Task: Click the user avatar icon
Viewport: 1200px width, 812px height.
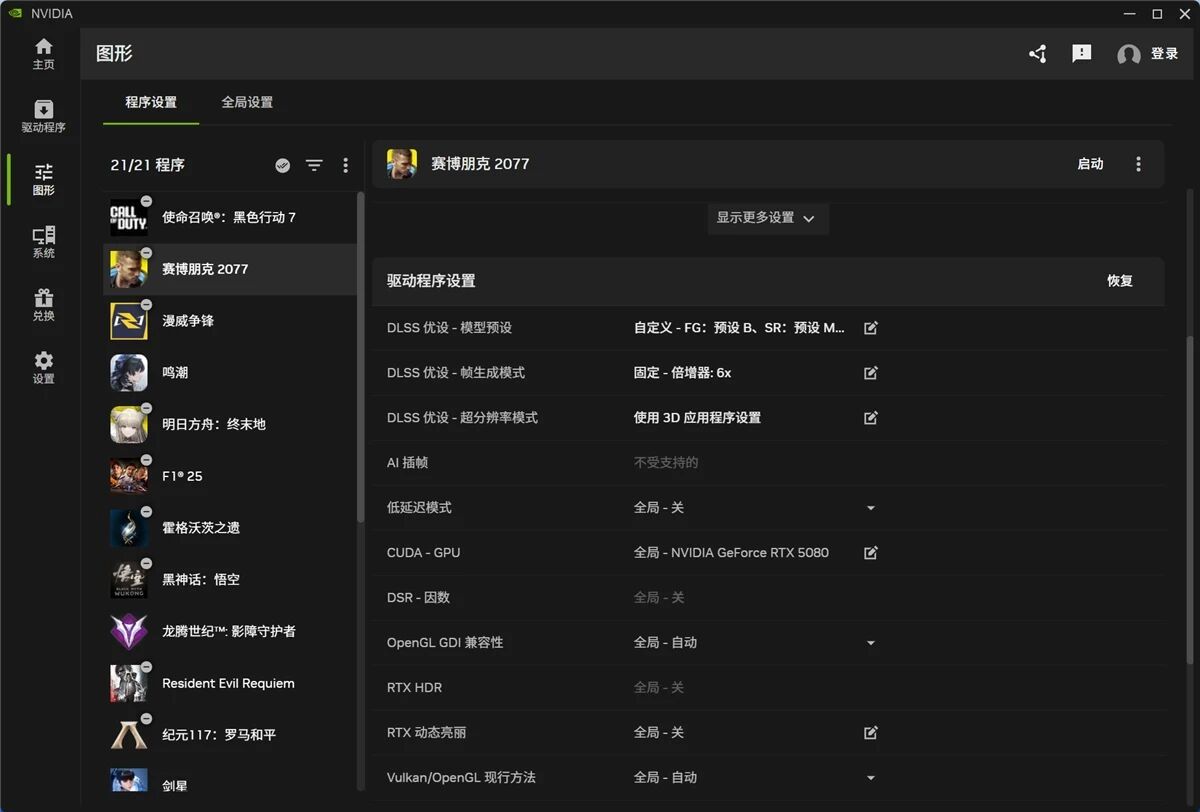Action: tap(1129, 55)
